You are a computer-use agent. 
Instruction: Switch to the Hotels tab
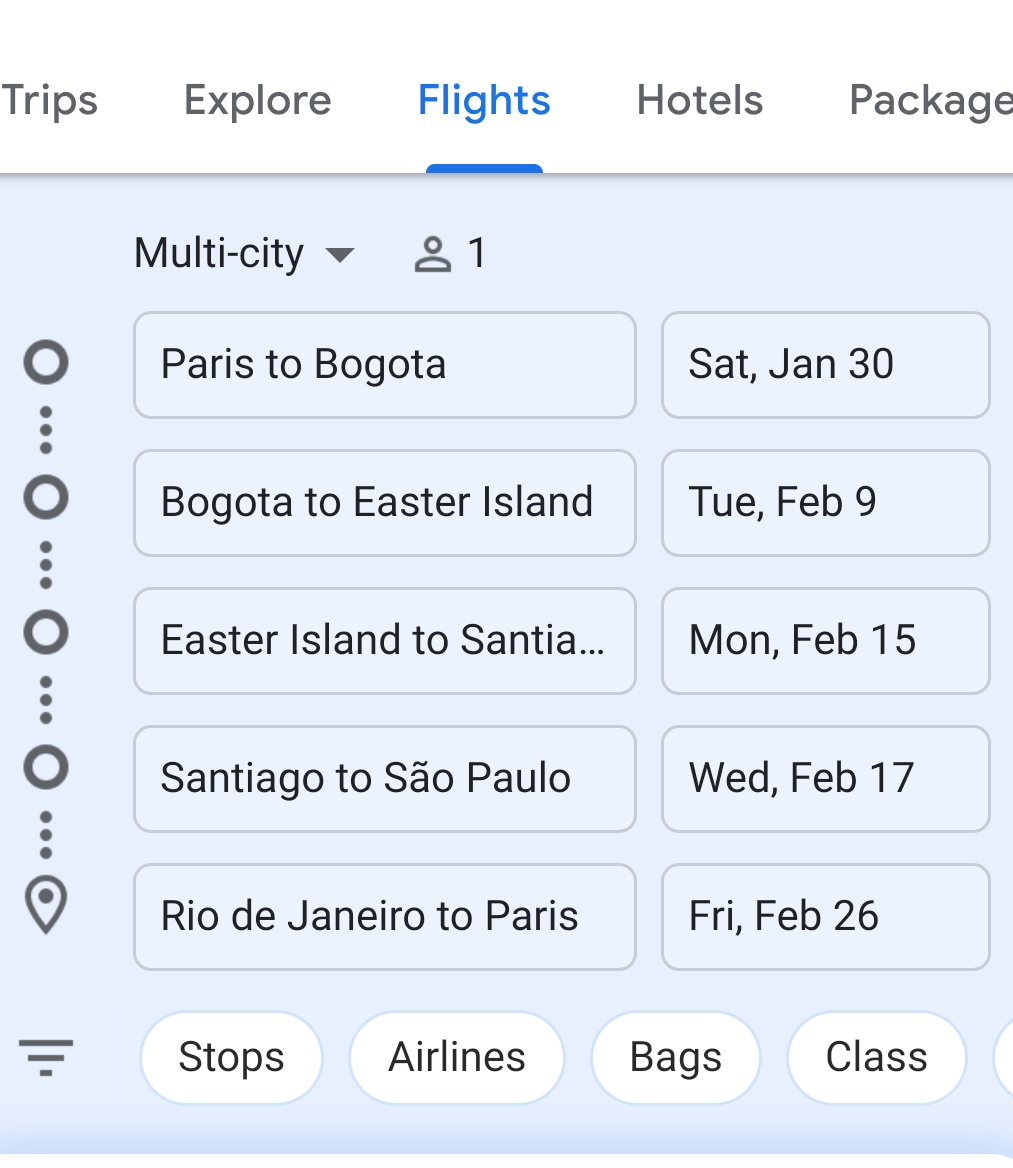(699, 100)
